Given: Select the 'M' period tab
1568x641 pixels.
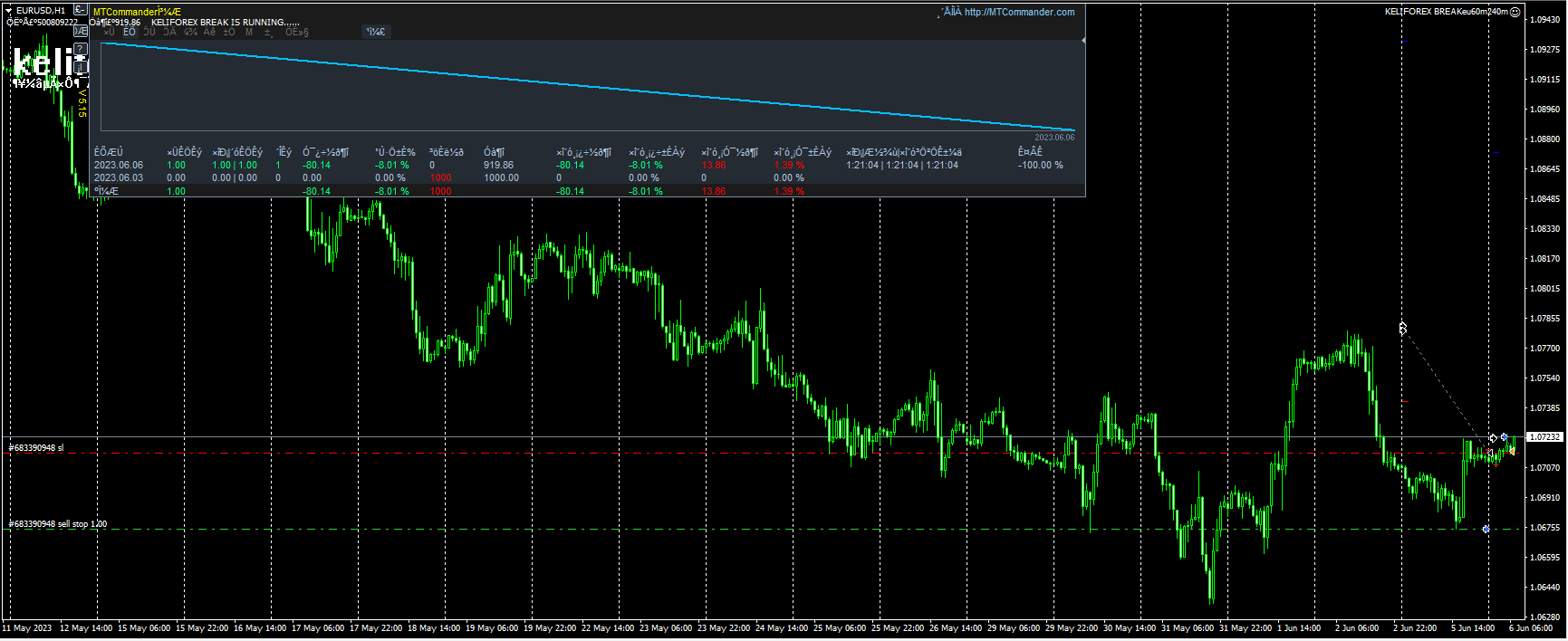Looking at the screenshot, I should tap(249, 32).
